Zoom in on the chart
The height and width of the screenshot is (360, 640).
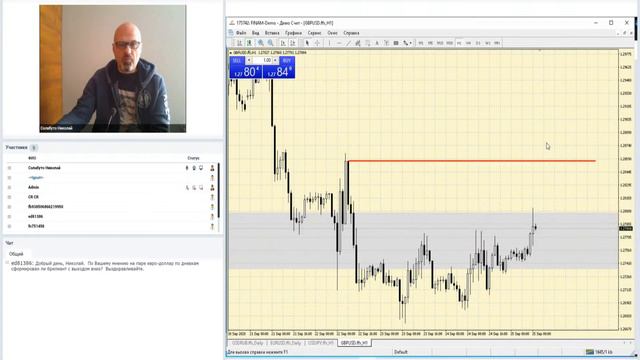(261, 43)
